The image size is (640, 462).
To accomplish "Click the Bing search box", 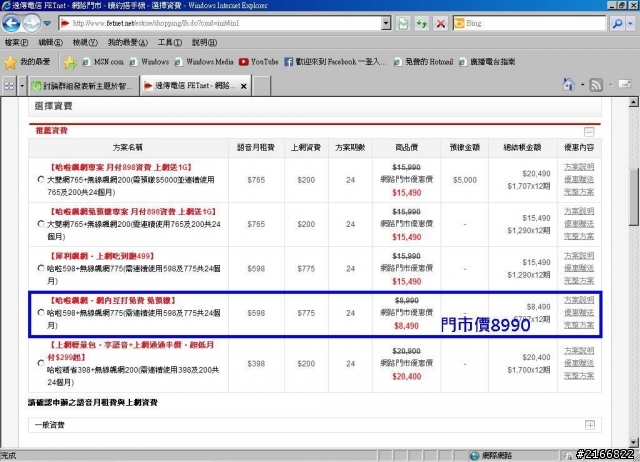I will [529, 23].
